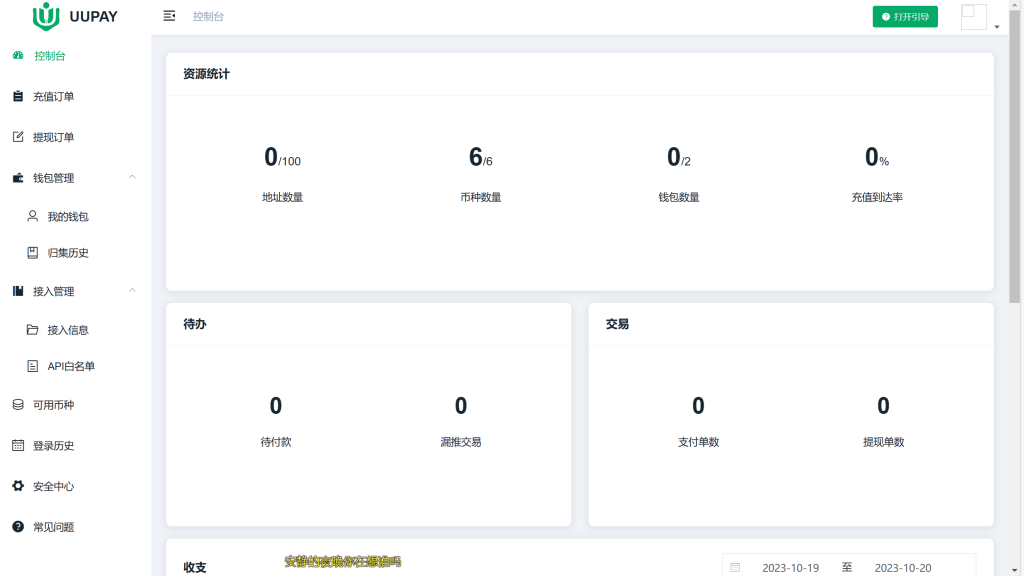Open the user avatar dropdown arrow
Screen dimensions: 1024x576
pyautogui.click(x=996, y=27)
